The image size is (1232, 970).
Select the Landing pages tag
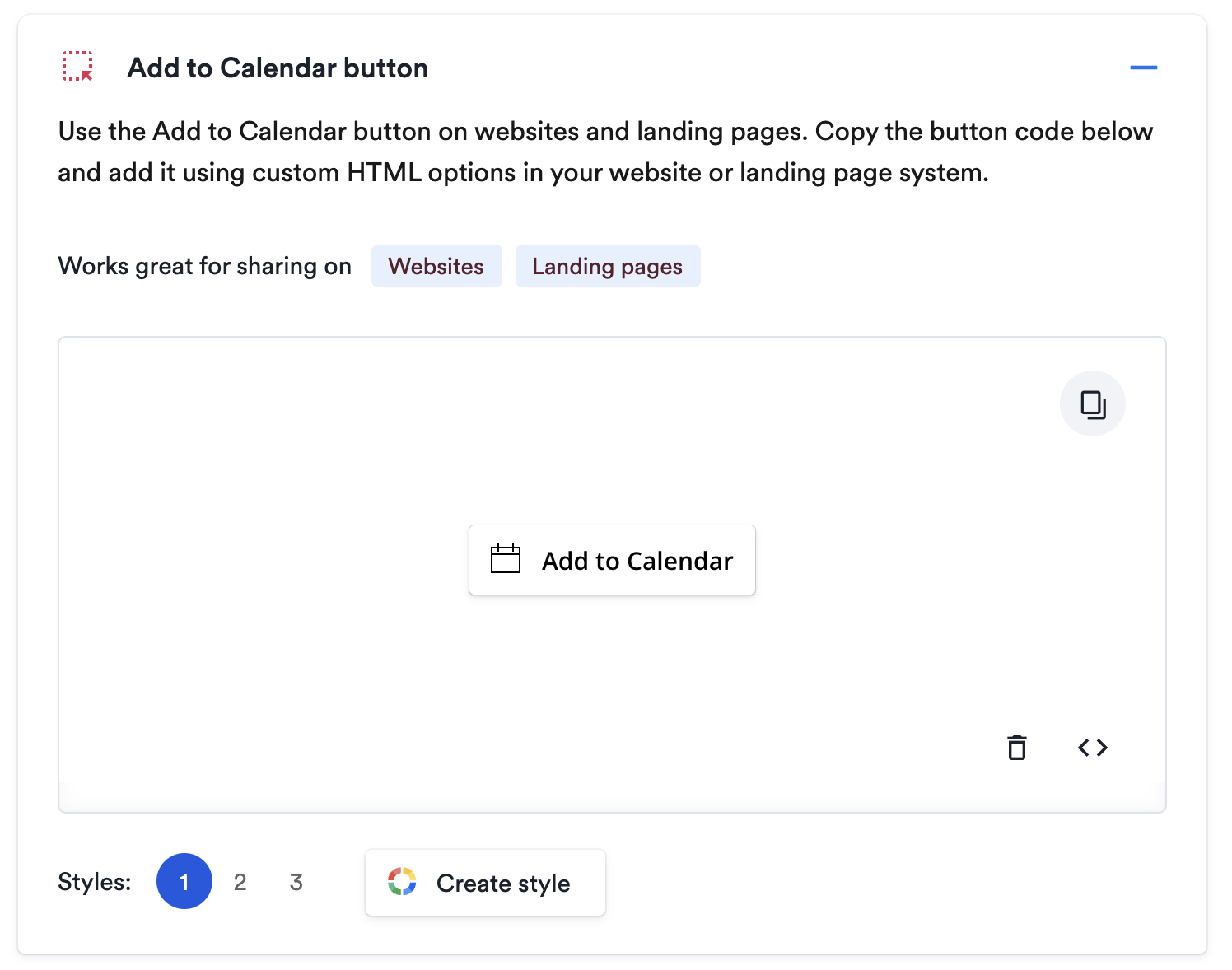click(x=608, y=266)
